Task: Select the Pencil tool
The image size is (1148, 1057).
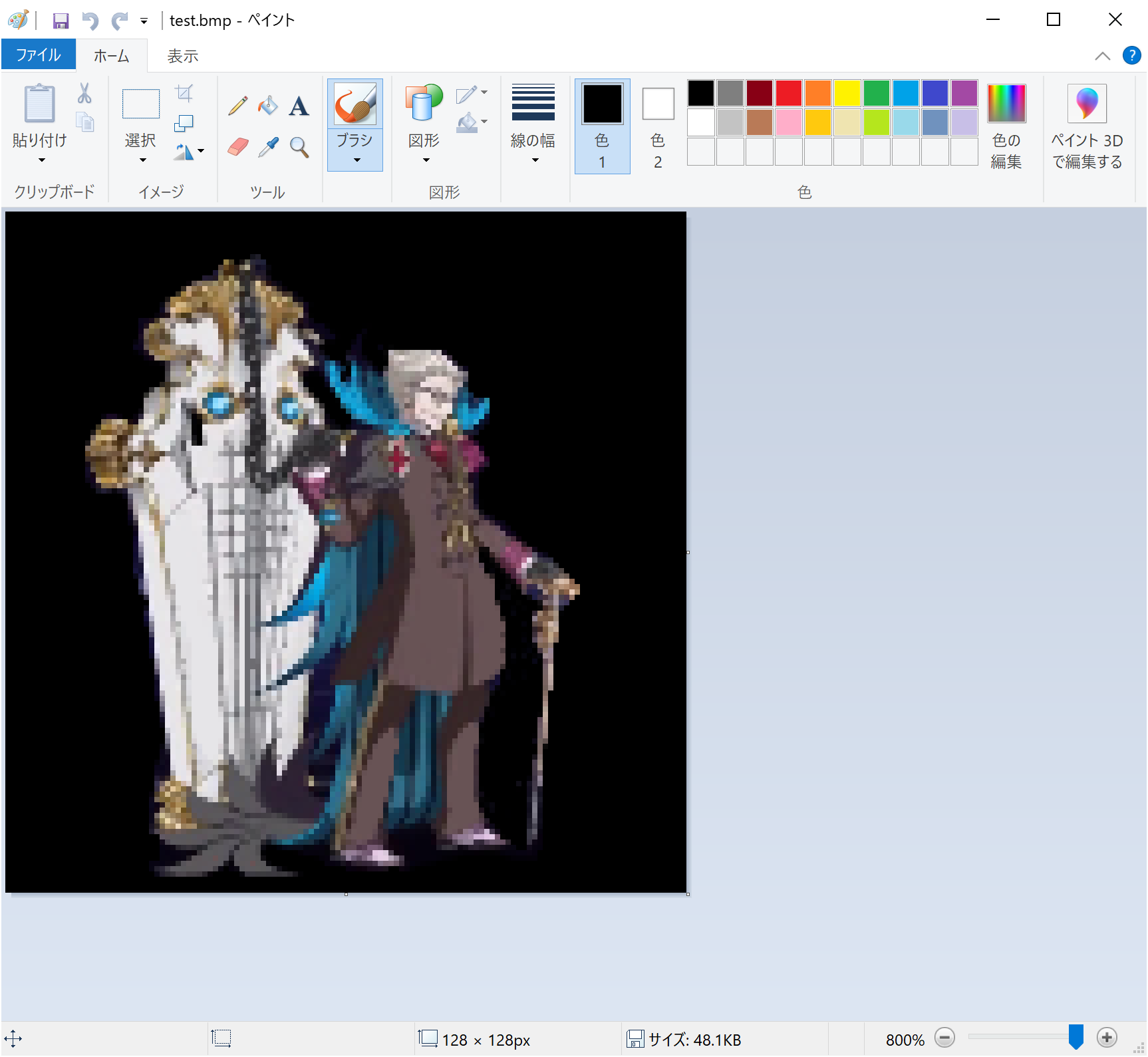Action: (x=237, y=106)
